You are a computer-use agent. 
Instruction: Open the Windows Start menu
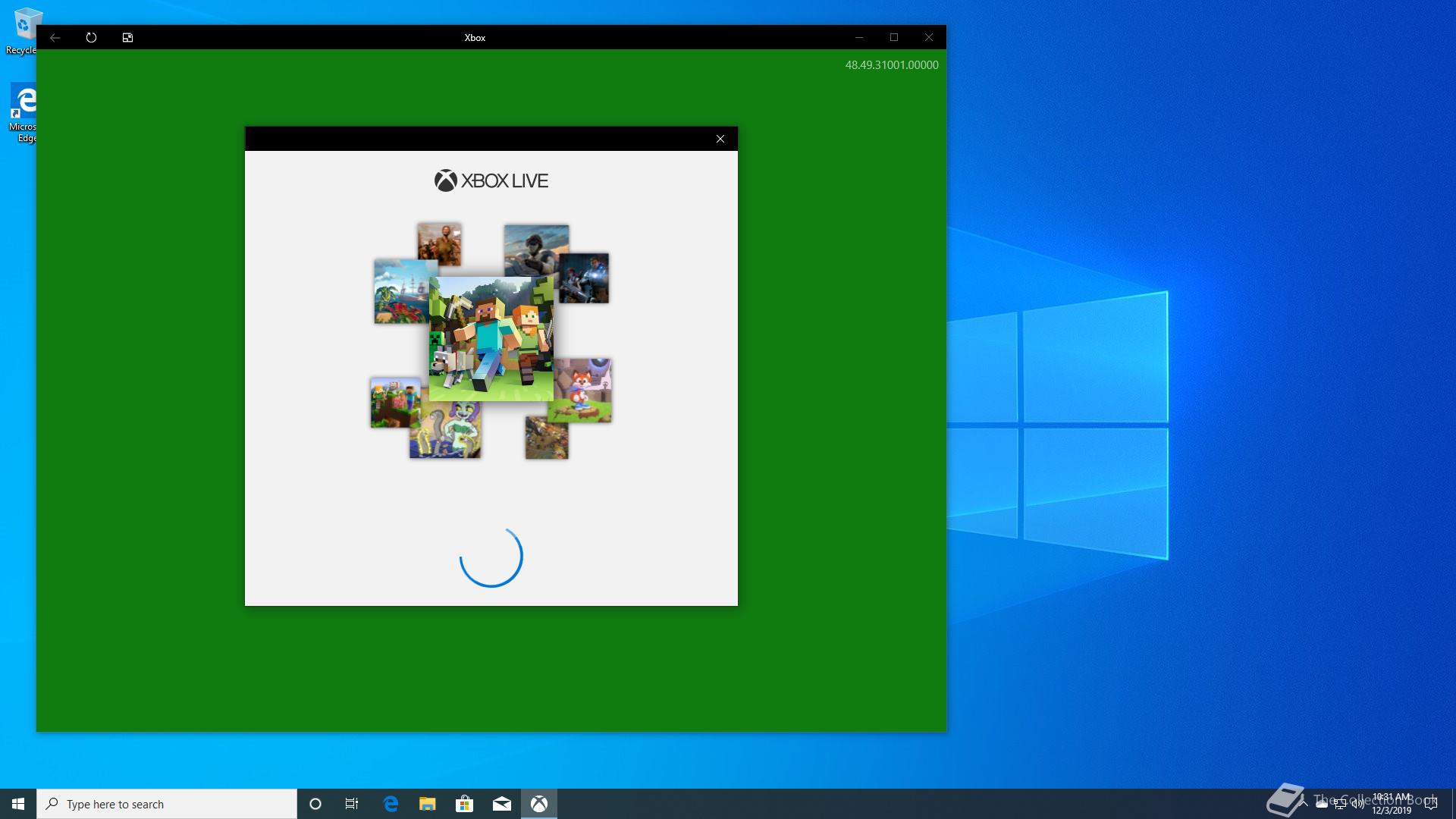coord(18,804)
